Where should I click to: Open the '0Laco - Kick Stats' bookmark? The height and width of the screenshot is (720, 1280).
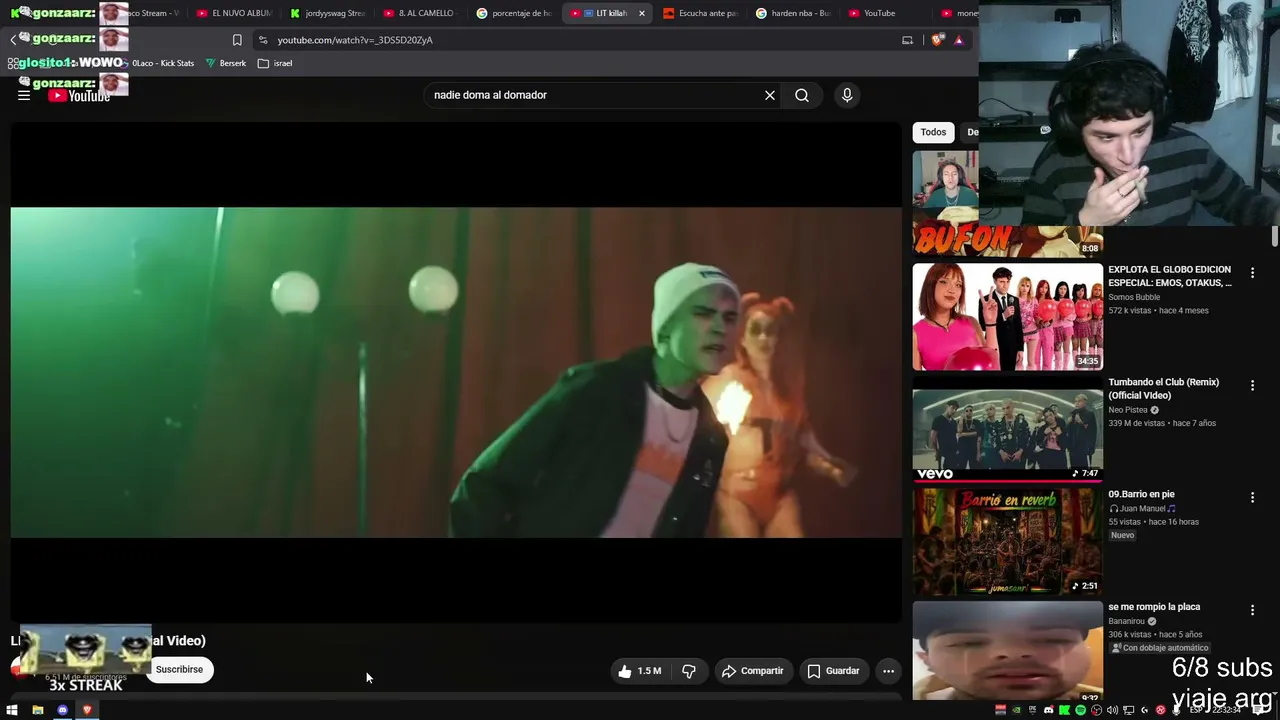(156, 63)
